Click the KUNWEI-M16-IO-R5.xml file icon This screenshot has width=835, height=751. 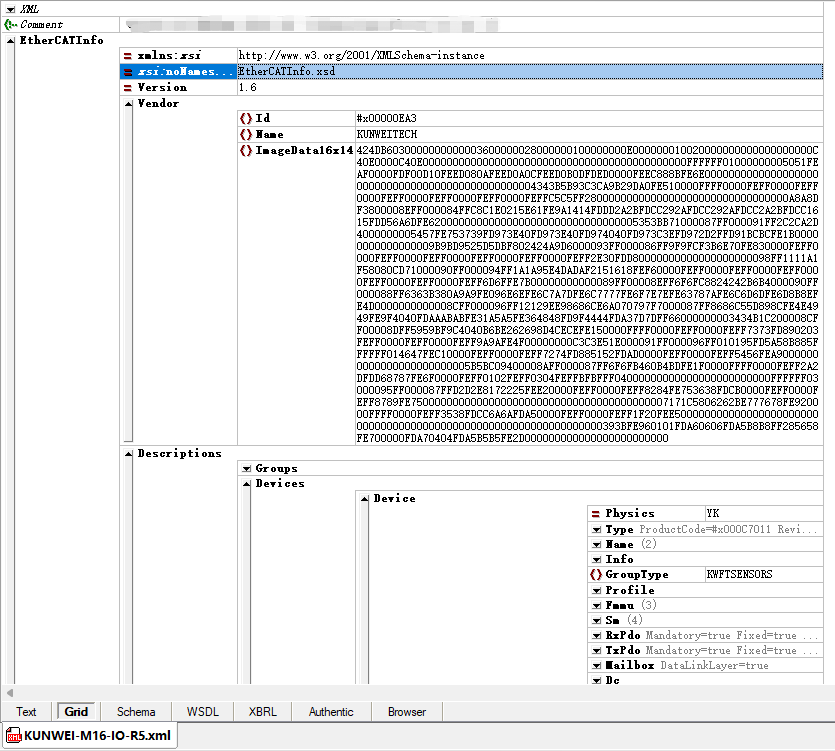[14, 736]
